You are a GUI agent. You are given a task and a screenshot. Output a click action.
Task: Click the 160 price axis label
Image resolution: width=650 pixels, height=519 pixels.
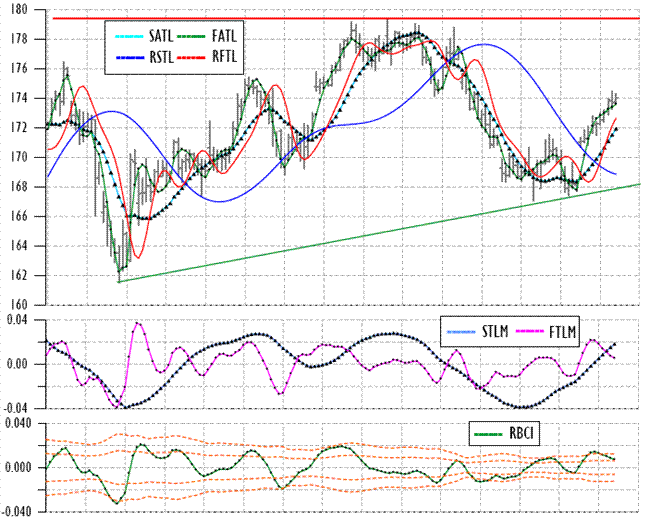[x=17, y=304]
